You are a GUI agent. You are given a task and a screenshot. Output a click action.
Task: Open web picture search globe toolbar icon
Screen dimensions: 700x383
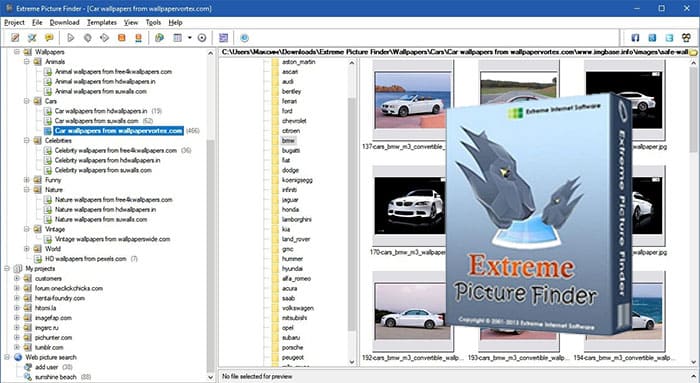[x=159, y=38]
